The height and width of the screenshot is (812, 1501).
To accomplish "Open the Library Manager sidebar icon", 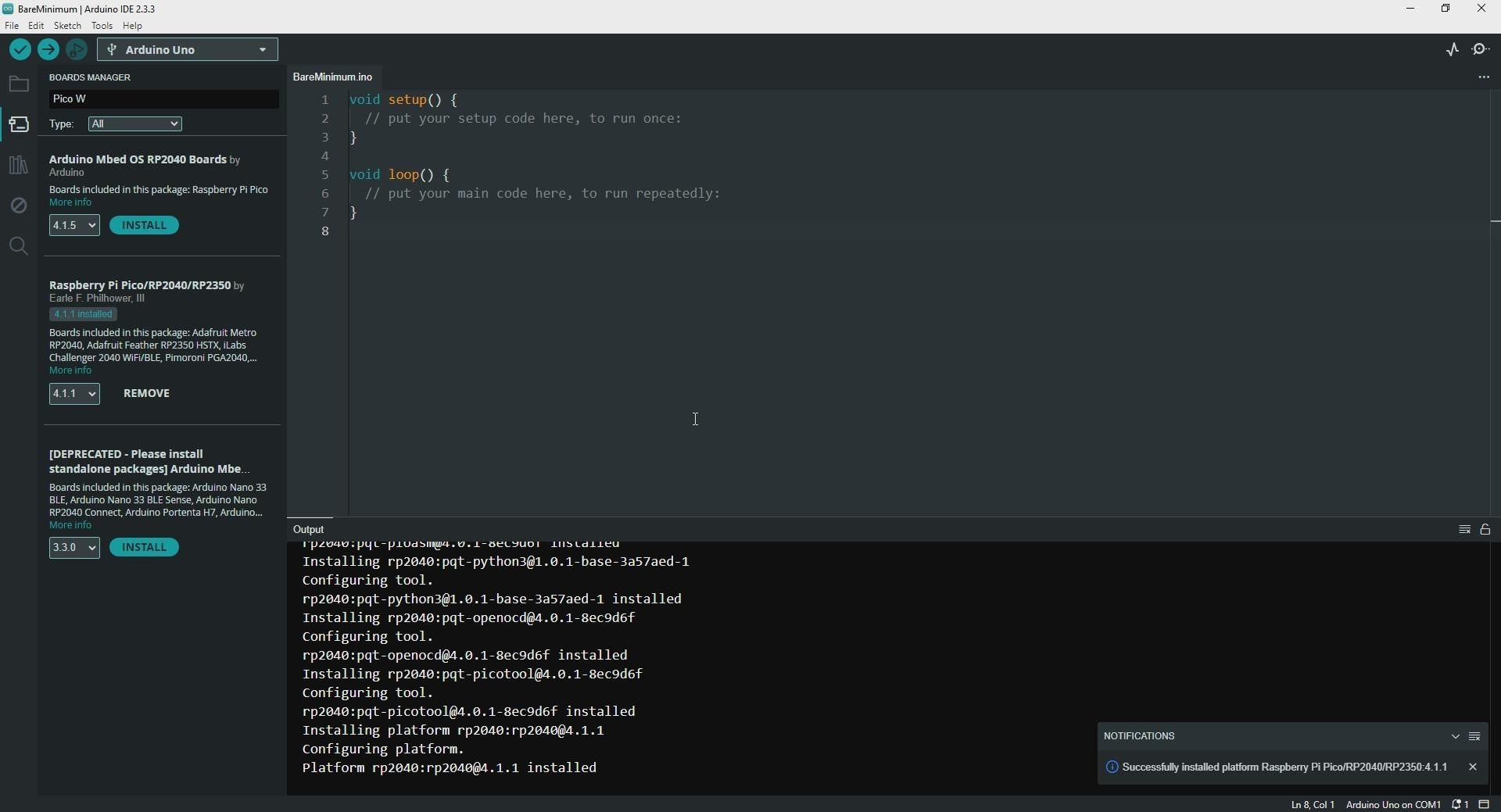I will tap(19, 165).
